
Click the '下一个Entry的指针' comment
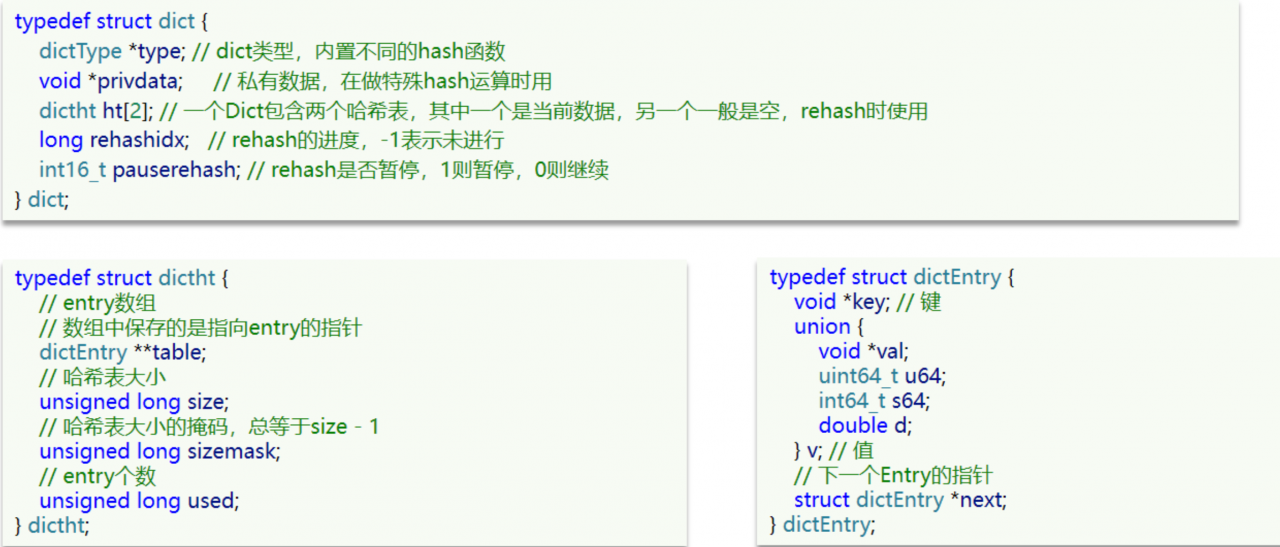click(x=893, y=475)
